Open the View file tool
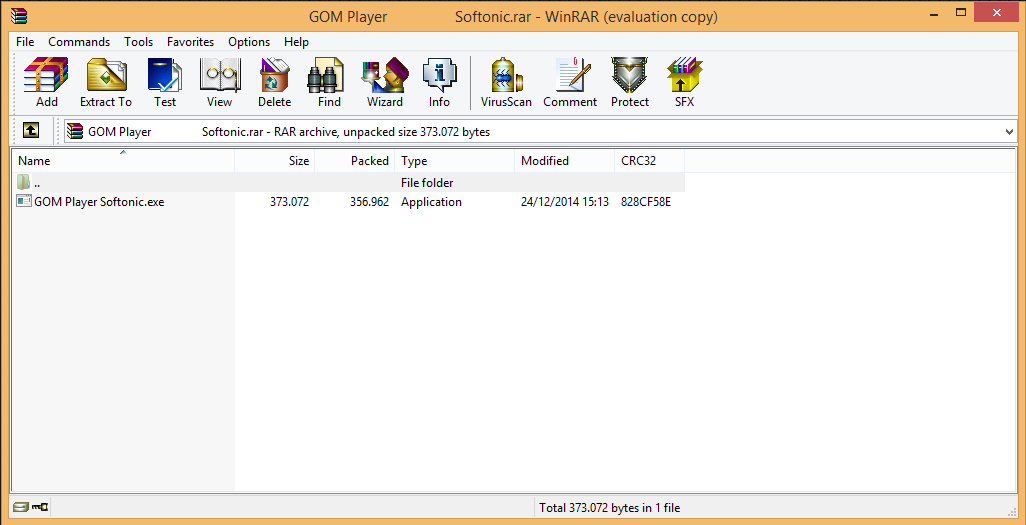Image resolution: width=1026 pixels, height=525 pixels. tap(219, 82)
